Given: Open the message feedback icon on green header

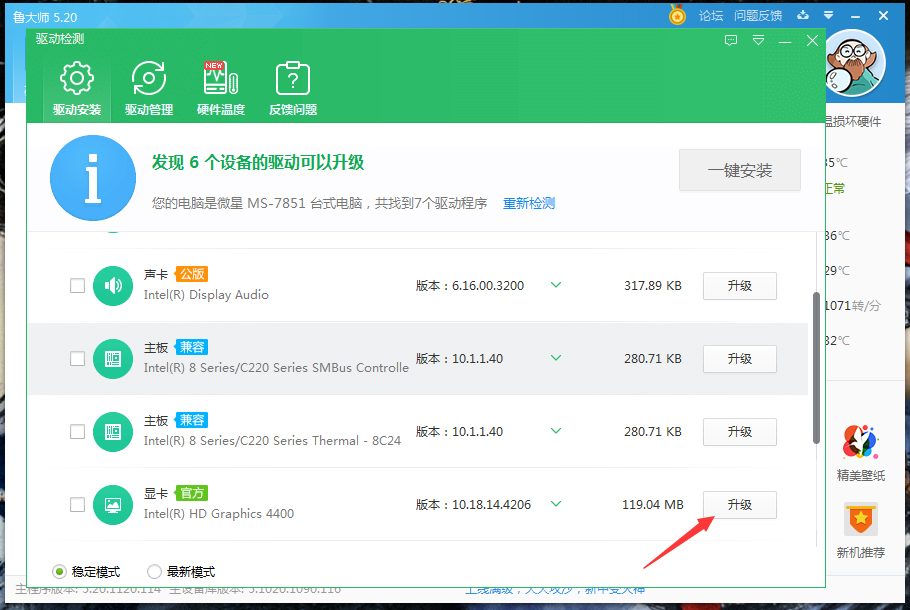Looking at the screenshot, I should tap(731, 40).
